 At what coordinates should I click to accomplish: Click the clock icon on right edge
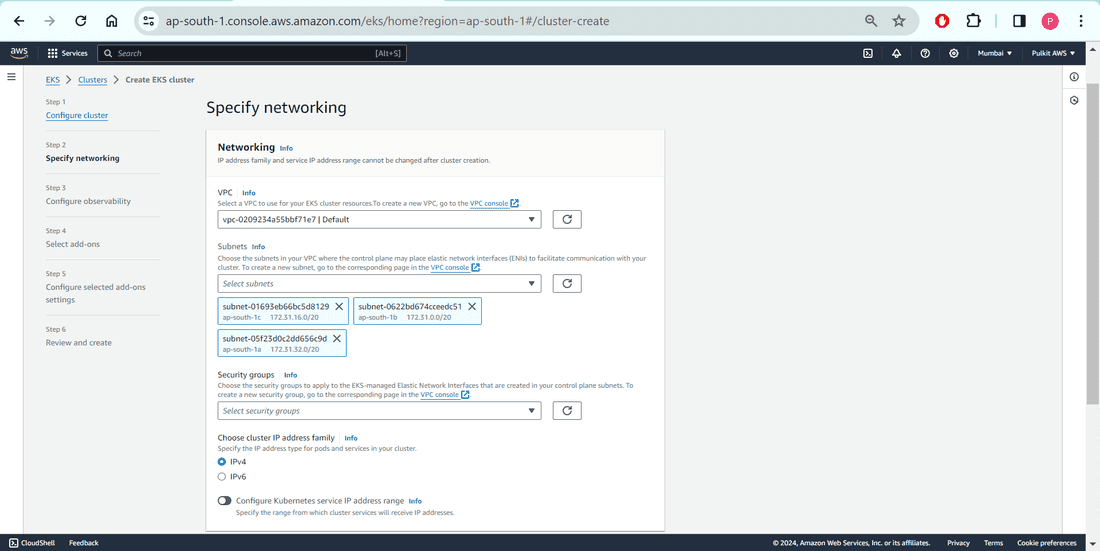[1074, 100]
